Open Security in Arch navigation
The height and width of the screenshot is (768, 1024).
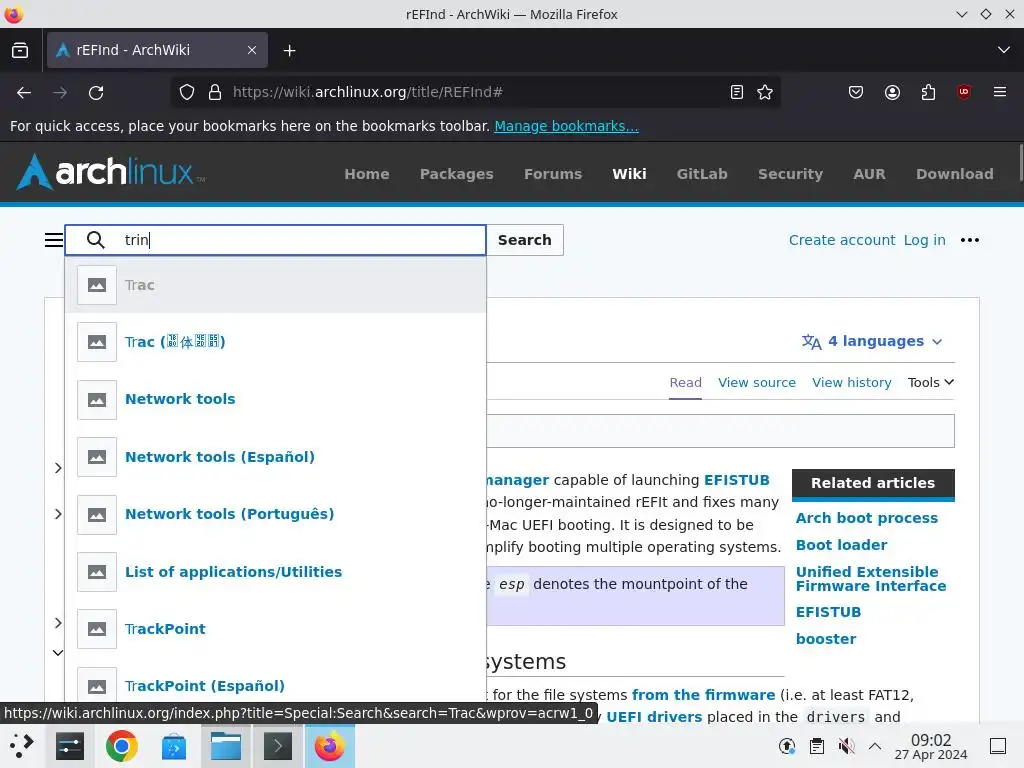click(x=790, y=174)
